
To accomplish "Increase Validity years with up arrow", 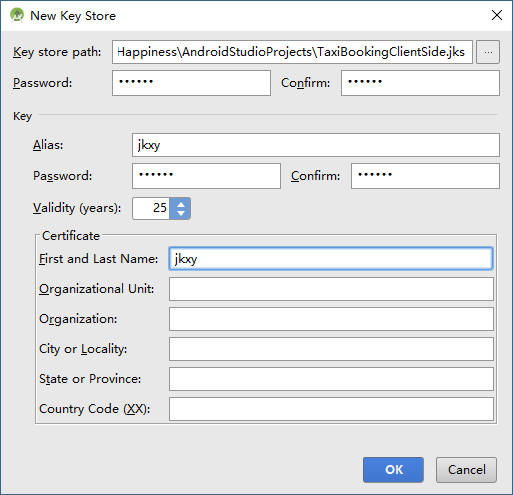I will point(181,204).
